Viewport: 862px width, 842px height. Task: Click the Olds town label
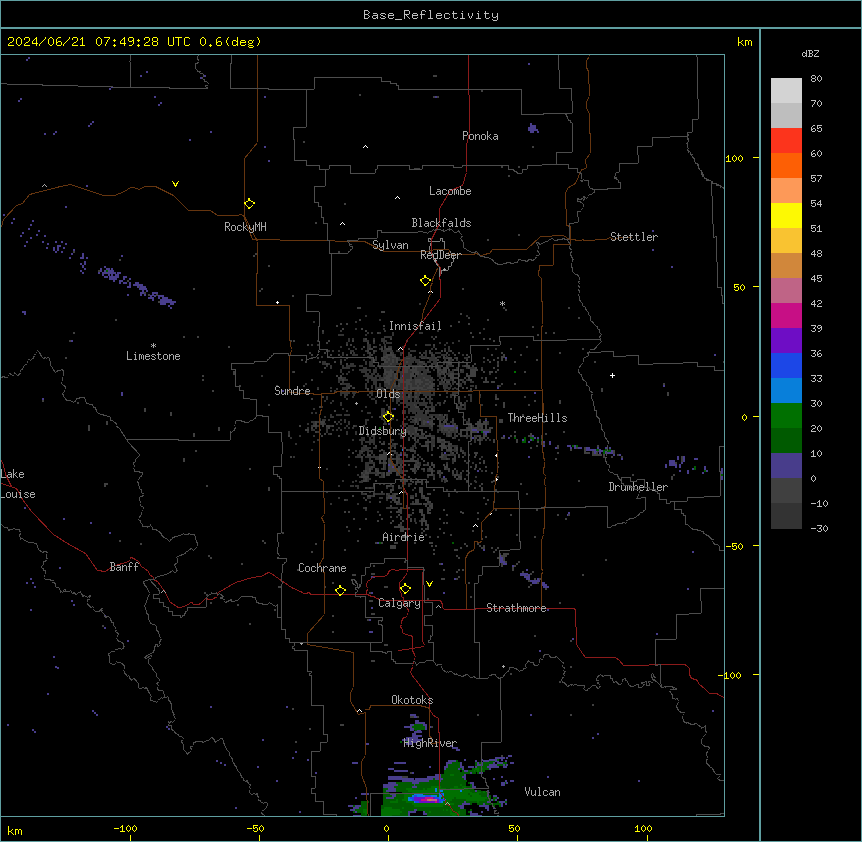click(388, 394)
